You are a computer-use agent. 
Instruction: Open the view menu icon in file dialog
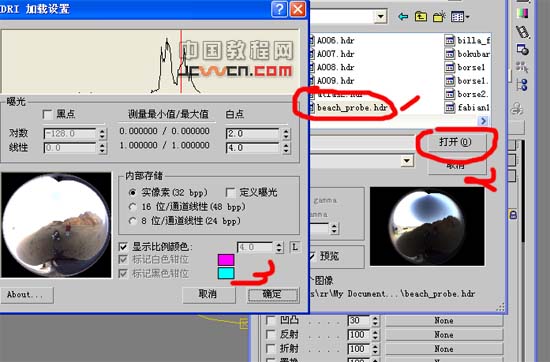460,16
